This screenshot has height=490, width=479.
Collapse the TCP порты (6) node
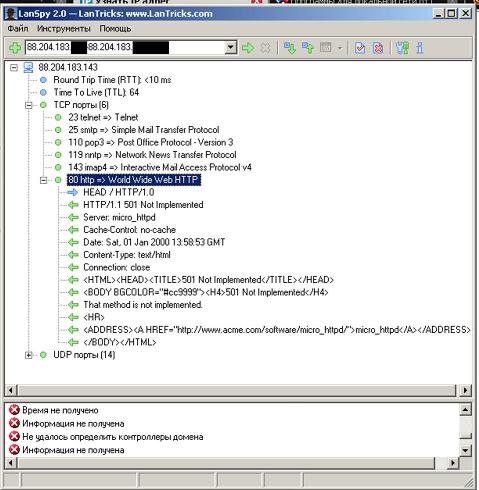tap(29, 105)
